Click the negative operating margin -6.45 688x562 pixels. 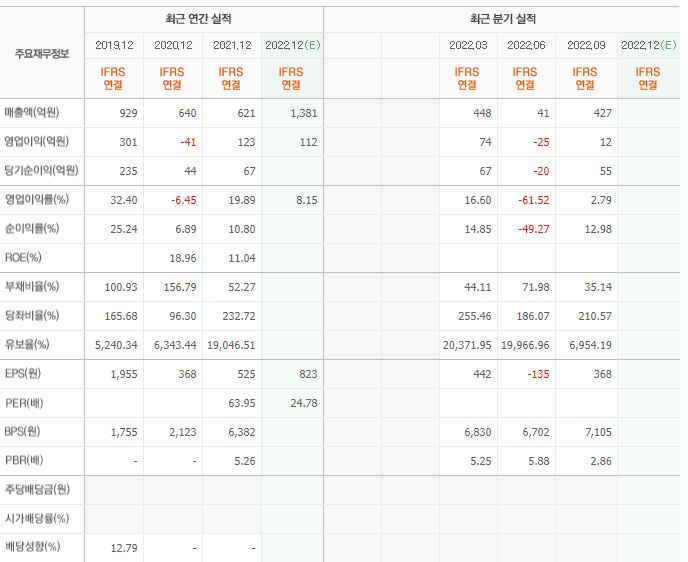183,200
